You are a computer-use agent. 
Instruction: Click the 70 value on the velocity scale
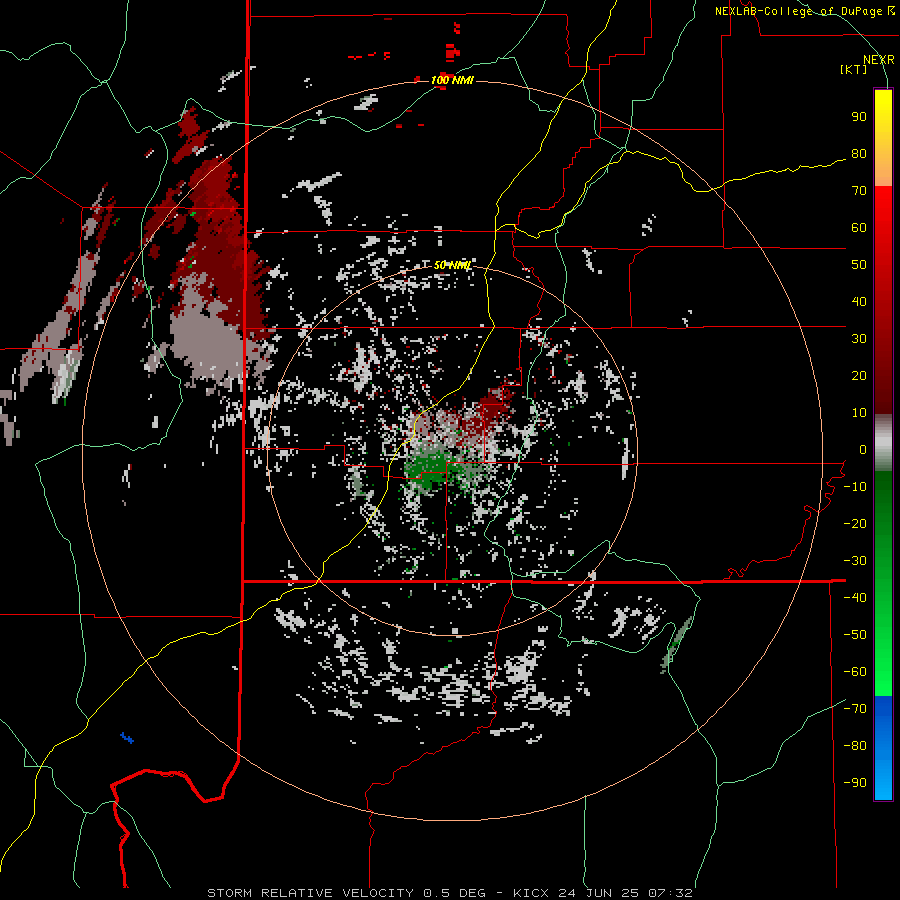859,191
